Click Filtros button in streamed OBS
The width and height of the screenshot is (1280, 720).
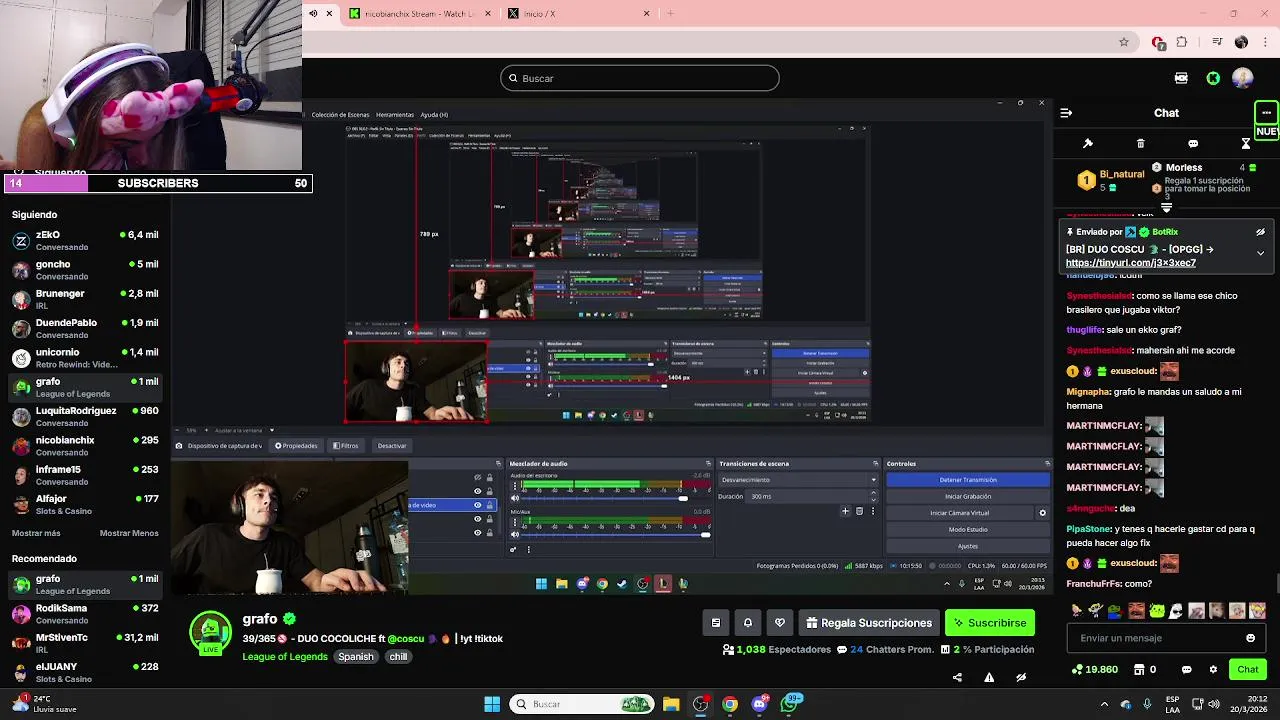point(346,446)
